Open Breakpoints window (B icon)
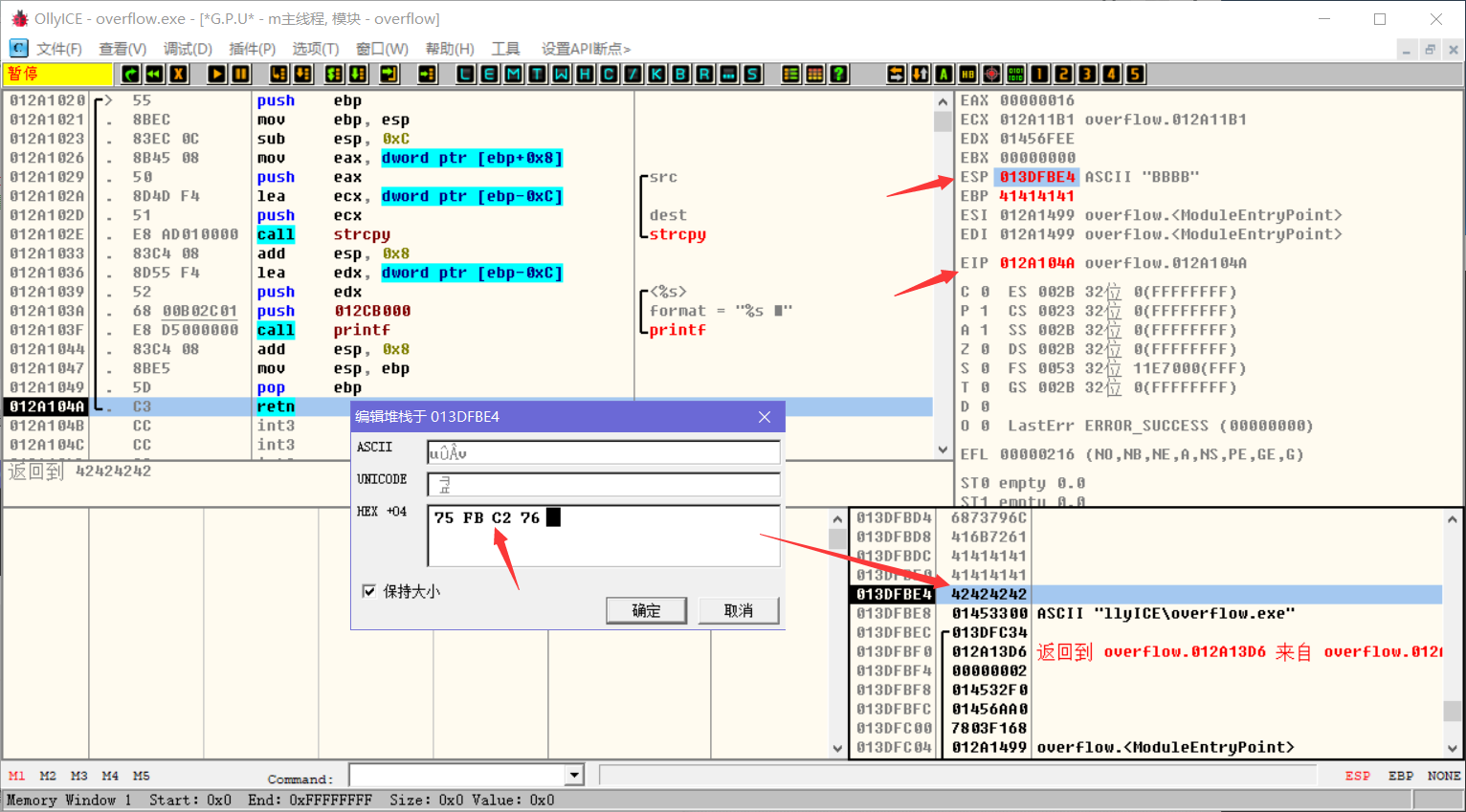1466x812 pixels. click(681, 74)
